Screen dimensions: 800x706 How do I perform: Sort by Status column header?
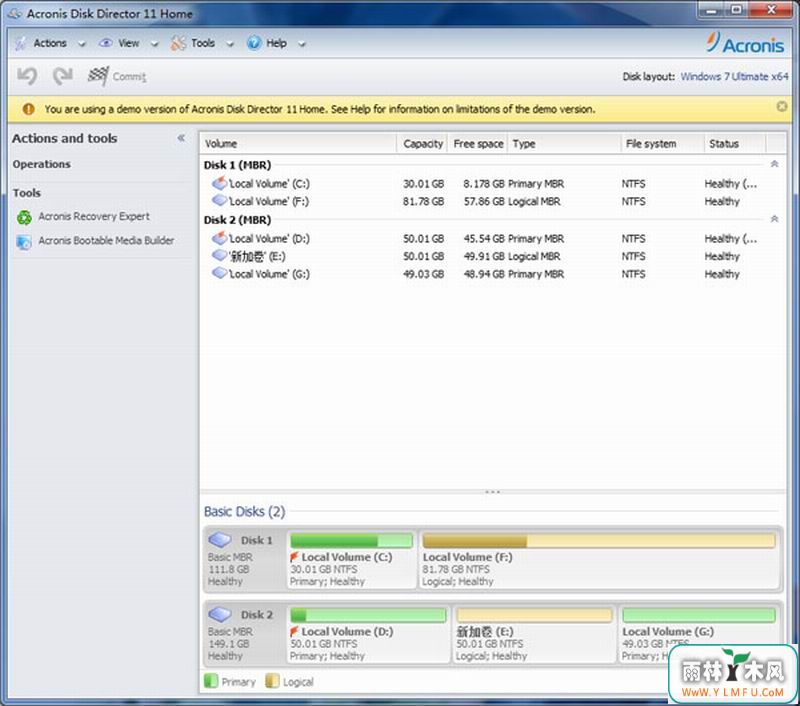click(735, 144)
